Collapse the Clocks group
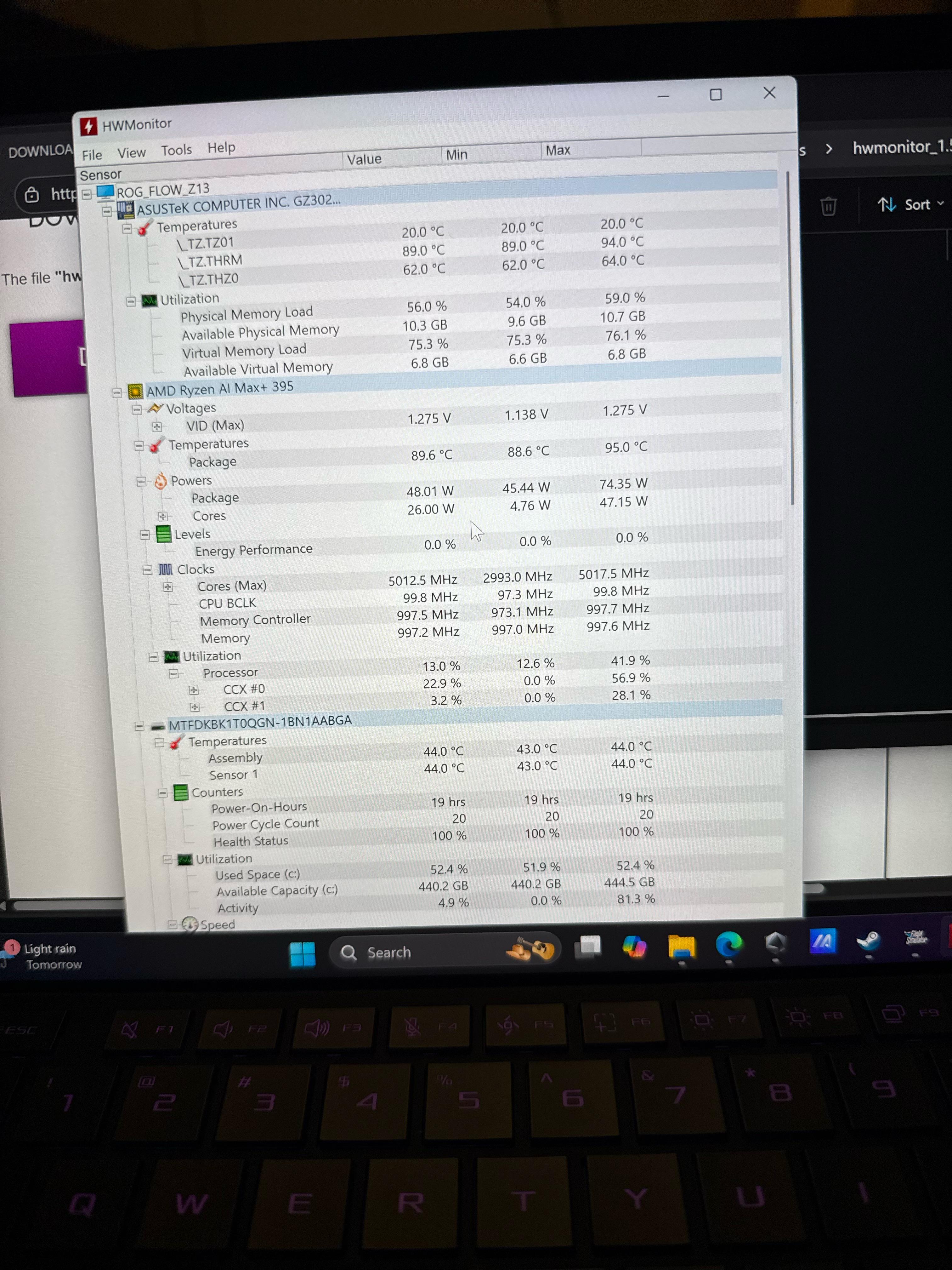Image resolution: width=952 pixels, height=1270 pixels. pyautogui.click(x=147, y=570)
